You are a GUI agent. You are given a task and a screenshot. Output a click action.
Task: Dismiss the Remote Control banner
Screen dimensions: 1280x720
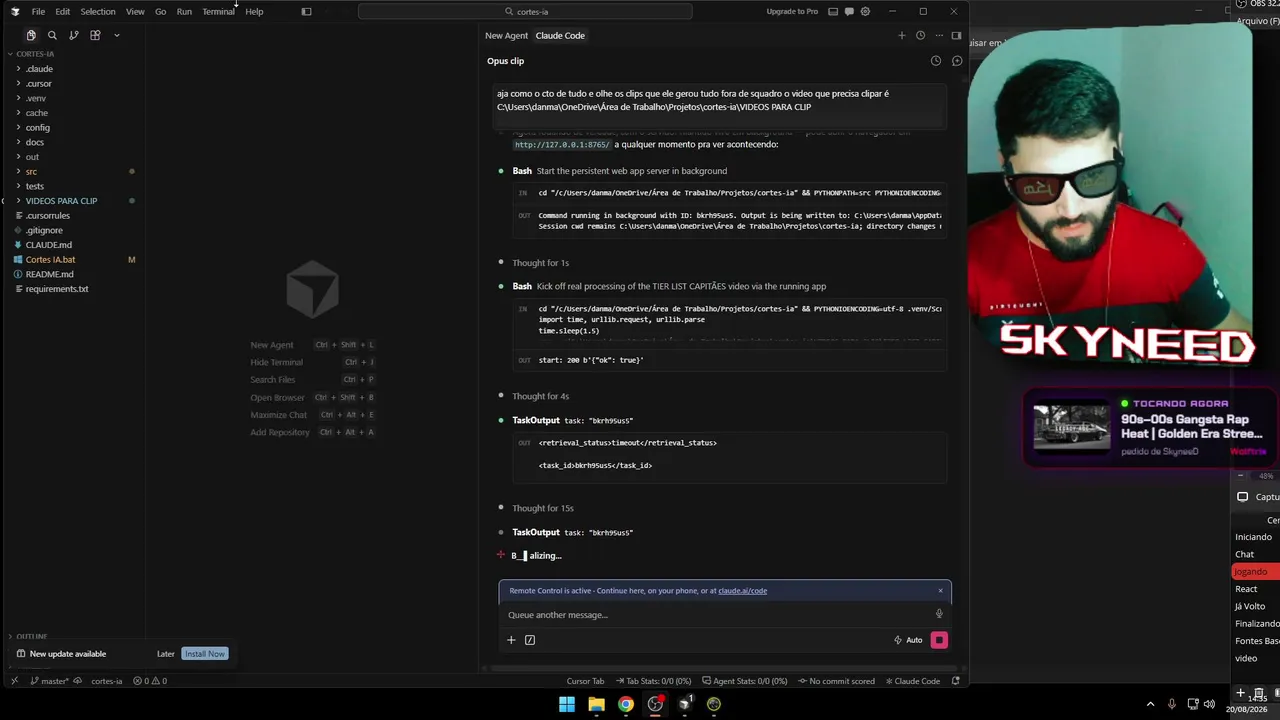940,591
